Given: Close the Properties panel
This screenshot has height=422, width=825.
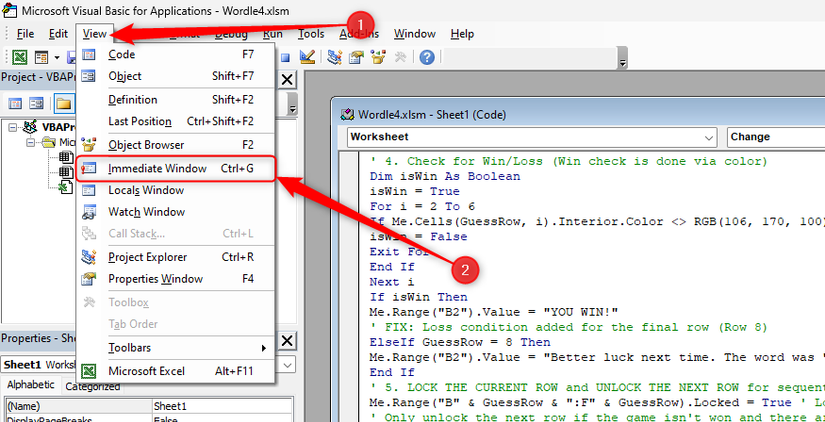Looking at the screenshot, I should [x=287, y=341].
